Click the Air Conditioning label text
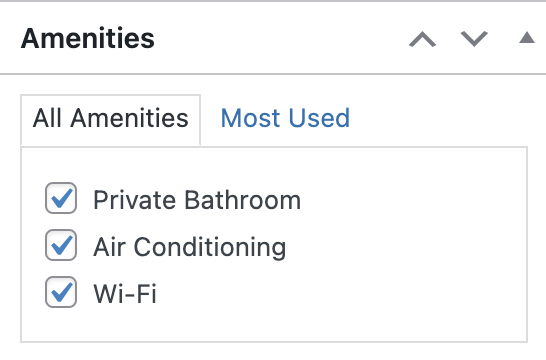This screenshot has height=360, width=546. [190, 247]
